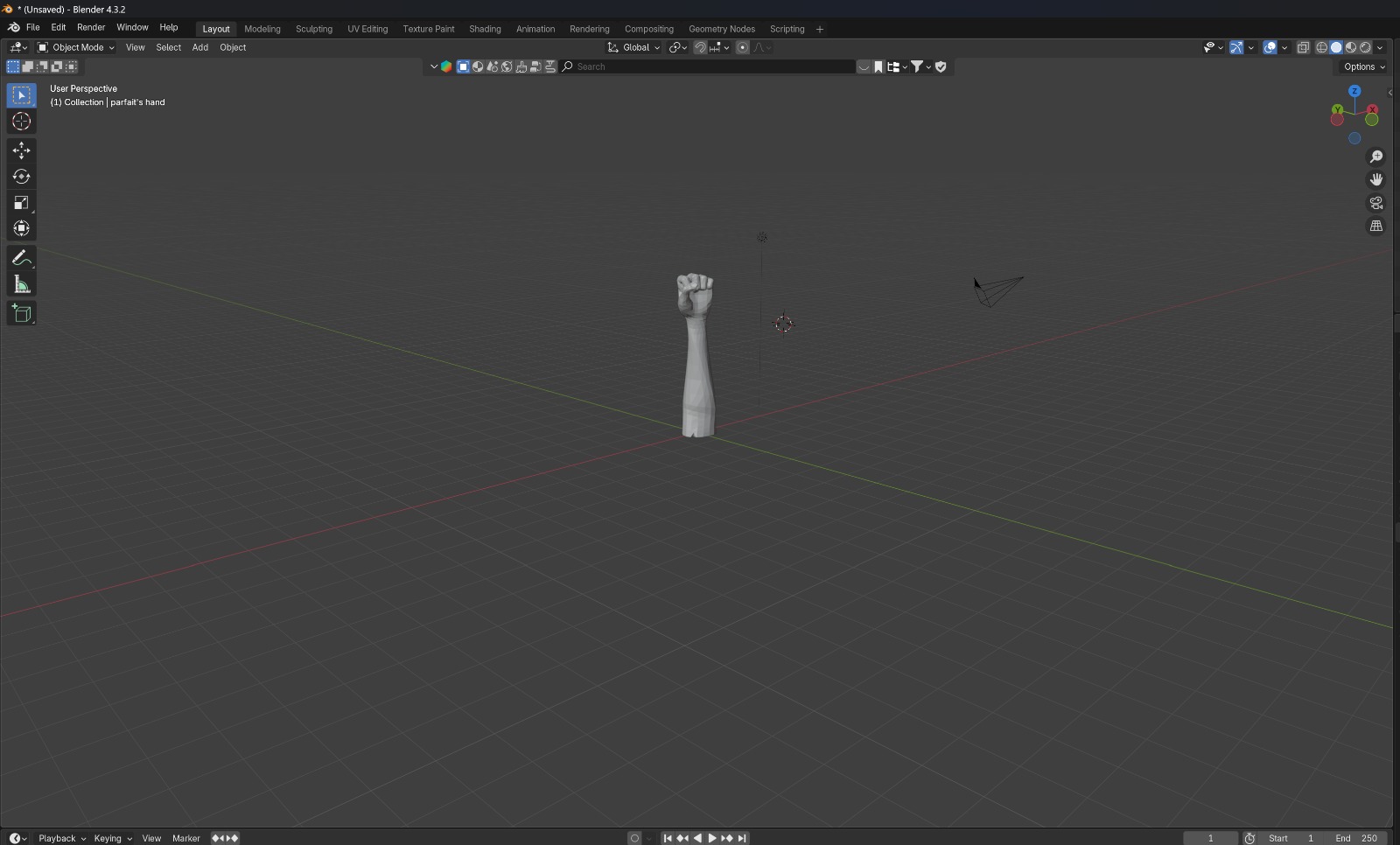Screen dimensions: 1400x845
Task: Open the Add menu in viewport header
Action: tap(199, 48)
